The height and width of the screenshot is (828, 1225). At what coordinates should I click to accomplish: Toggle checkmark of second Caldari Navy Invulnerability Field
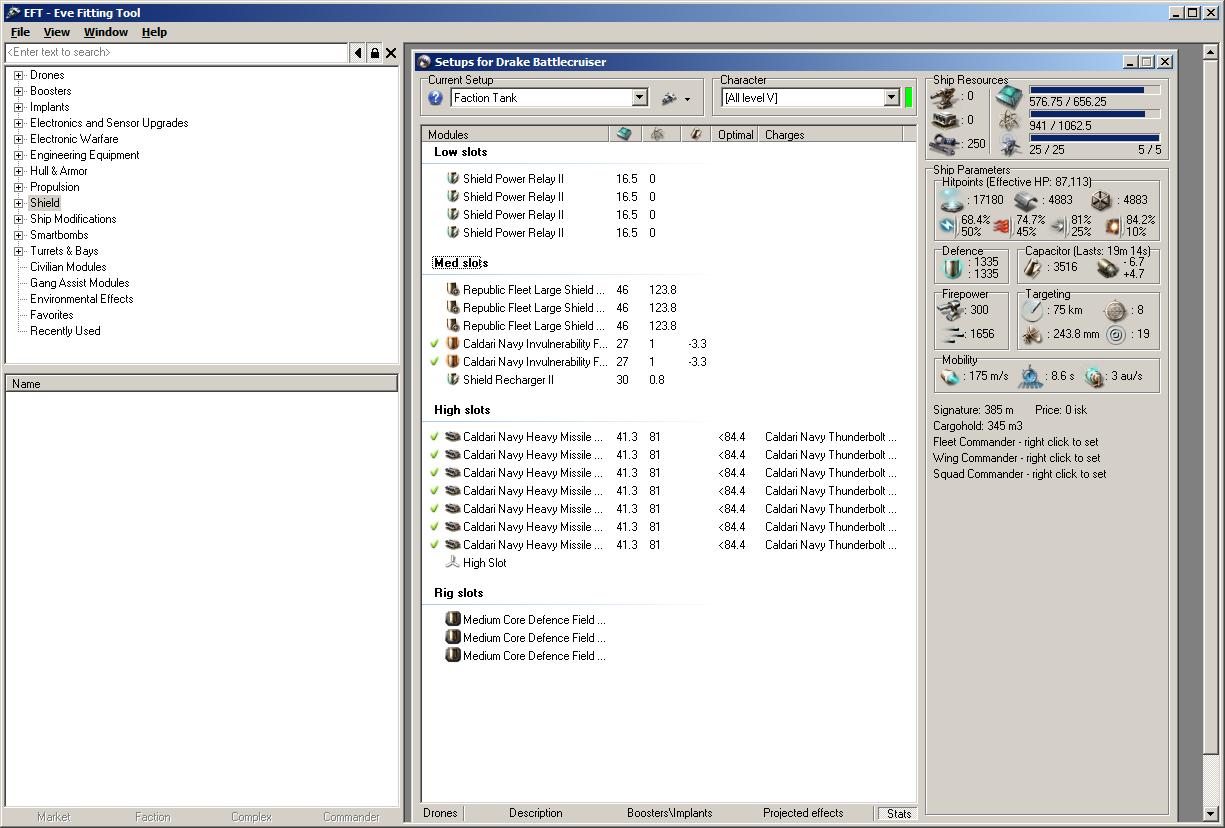(434, 362)
